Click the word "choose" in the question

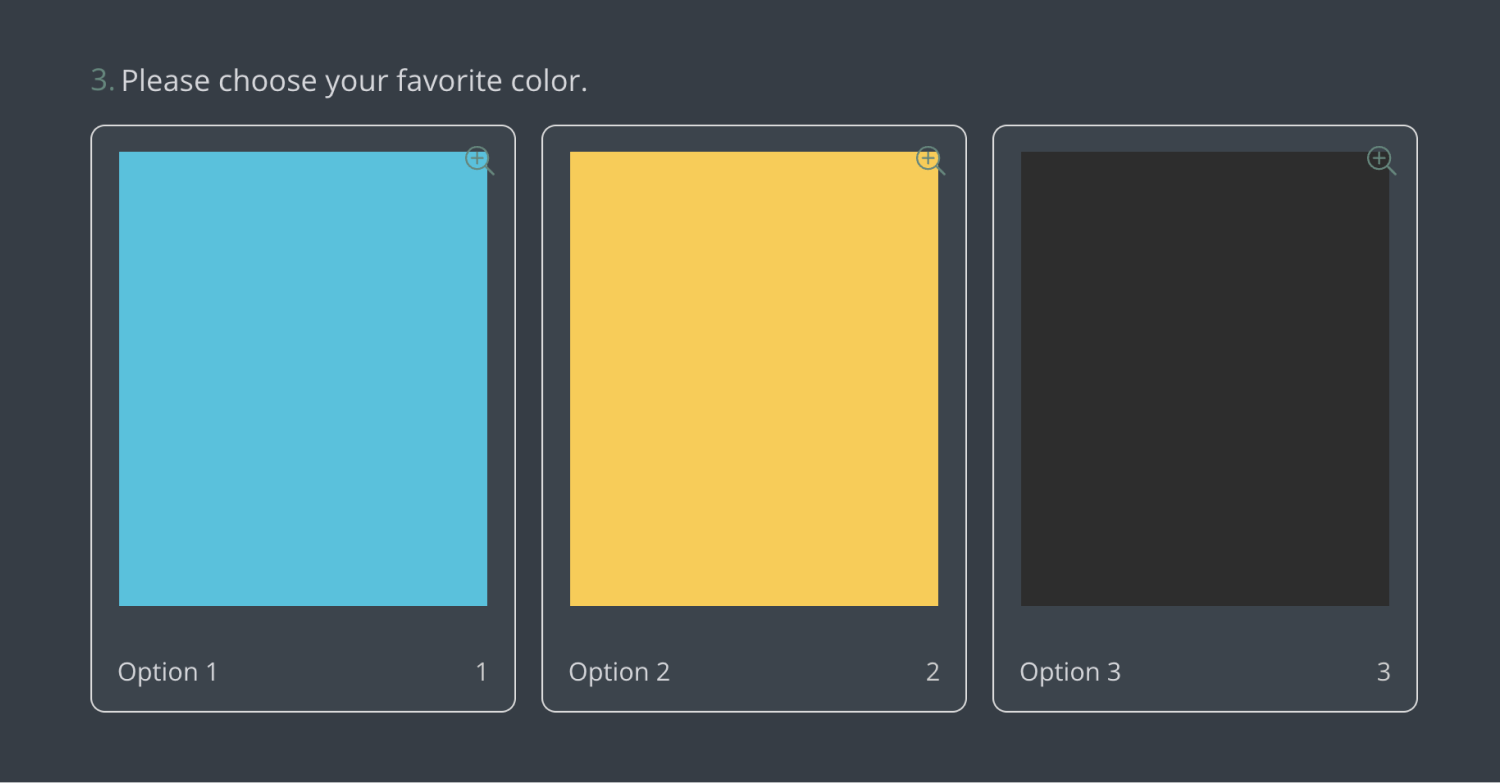[x=268, y=81]
